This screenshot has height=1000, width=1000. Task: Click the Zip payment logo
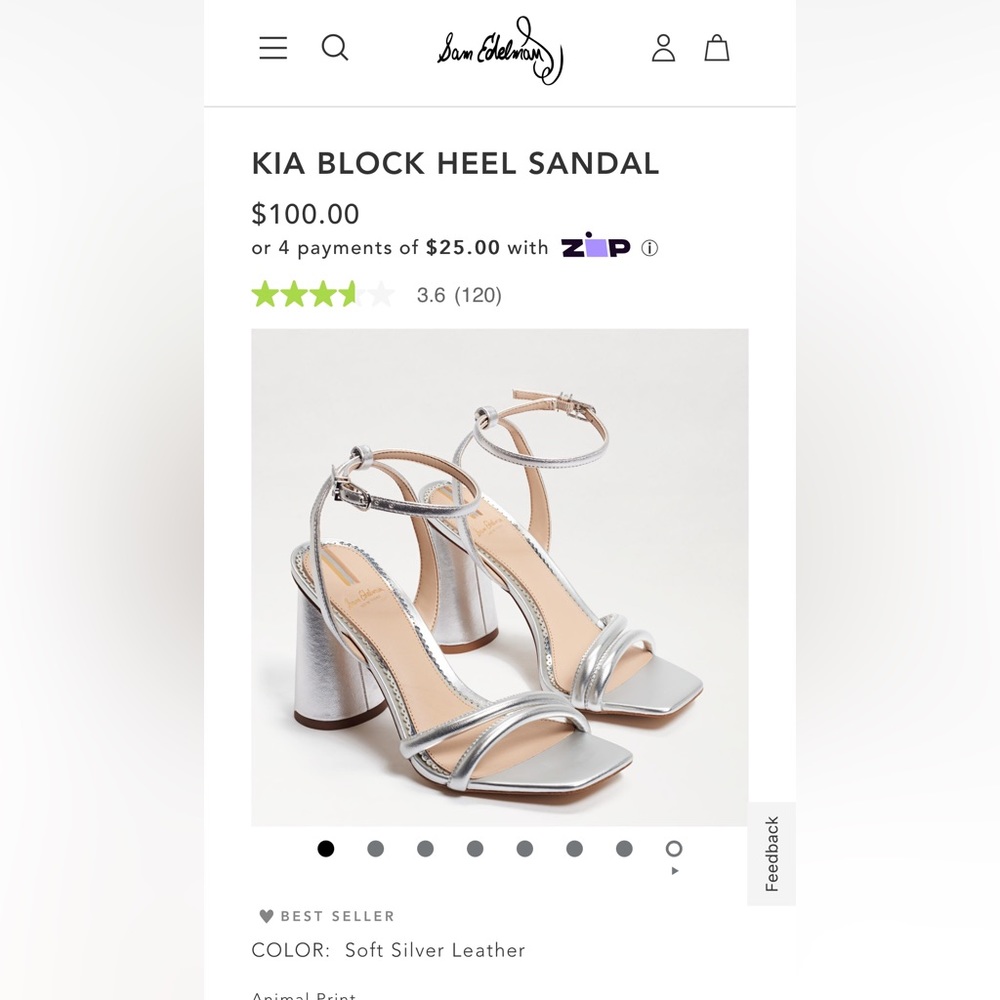(595, 247)
